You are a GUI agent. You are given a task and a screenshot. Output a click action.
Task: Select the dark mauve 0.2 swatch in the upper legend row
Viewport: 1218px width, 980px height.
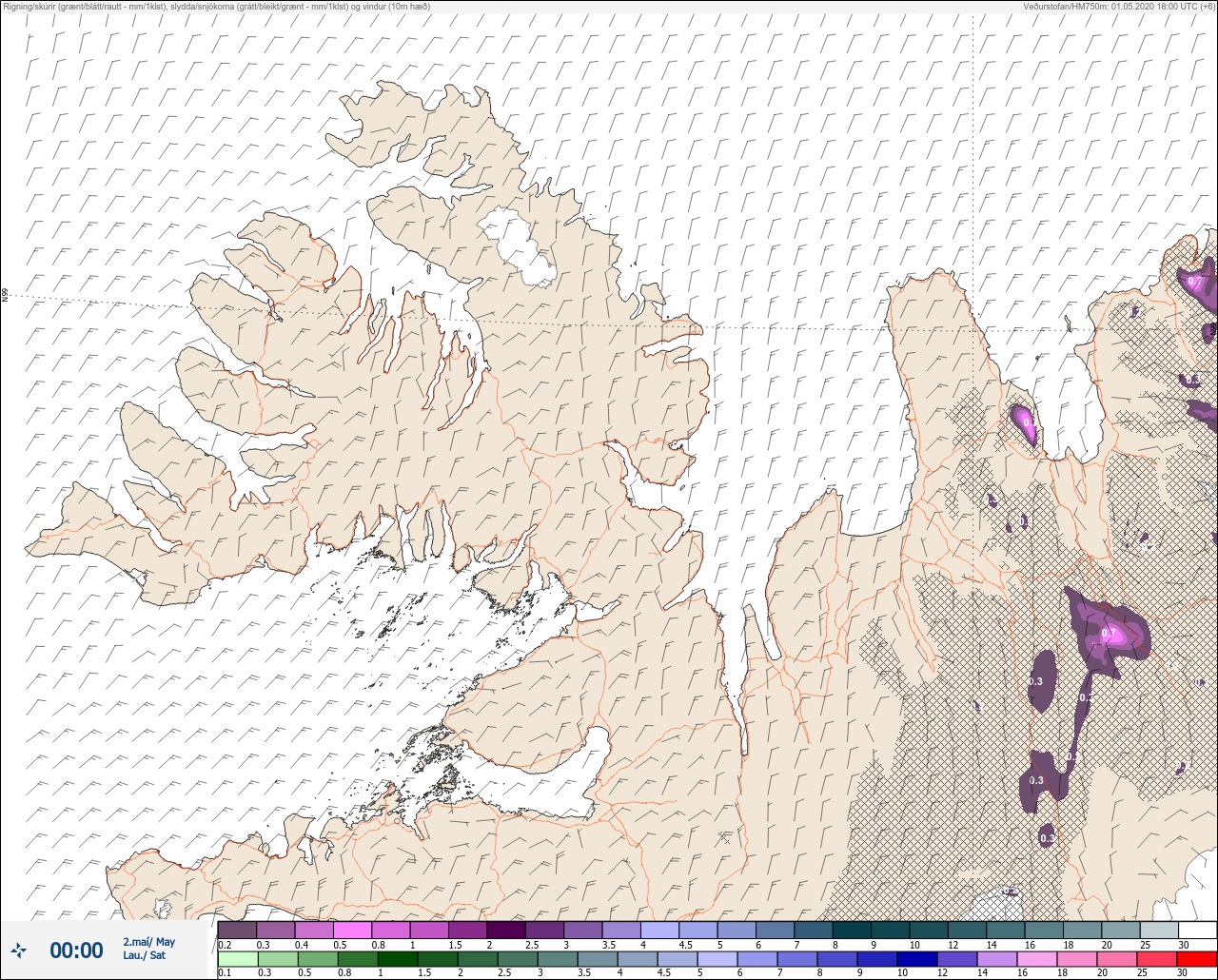(x=237, y=930)
